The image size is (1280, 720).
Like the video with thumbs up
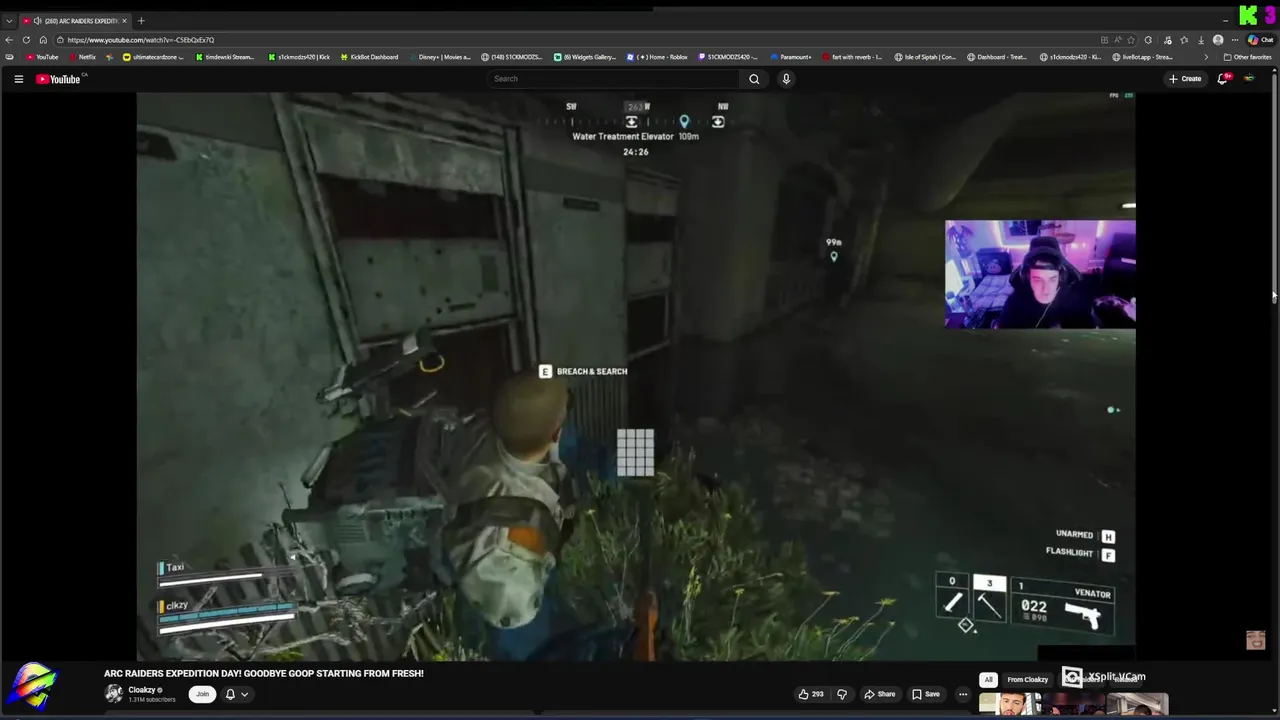pyautogui.click(x=811, y=694)
